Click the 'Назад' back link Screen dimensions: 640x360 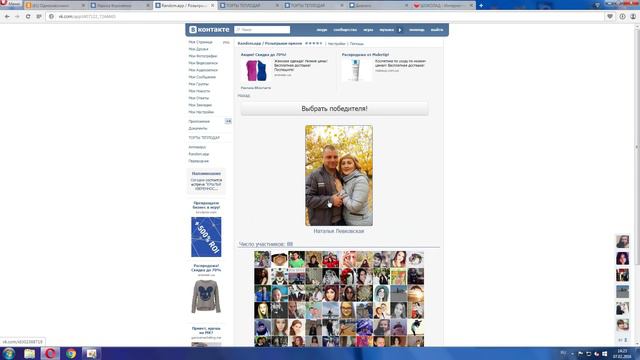[244, 96]
